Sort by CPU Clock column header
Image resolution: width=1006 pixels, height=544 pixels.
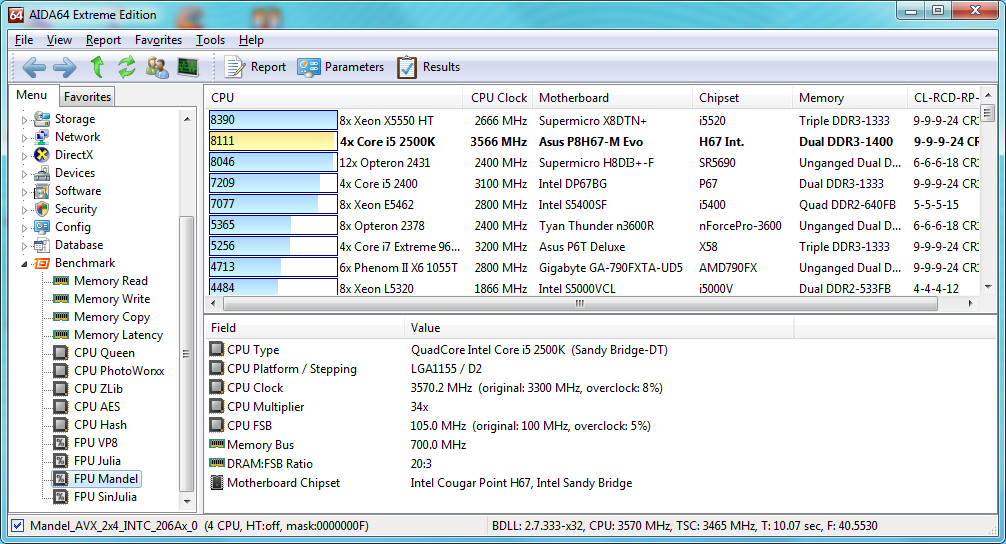(497, 98)
